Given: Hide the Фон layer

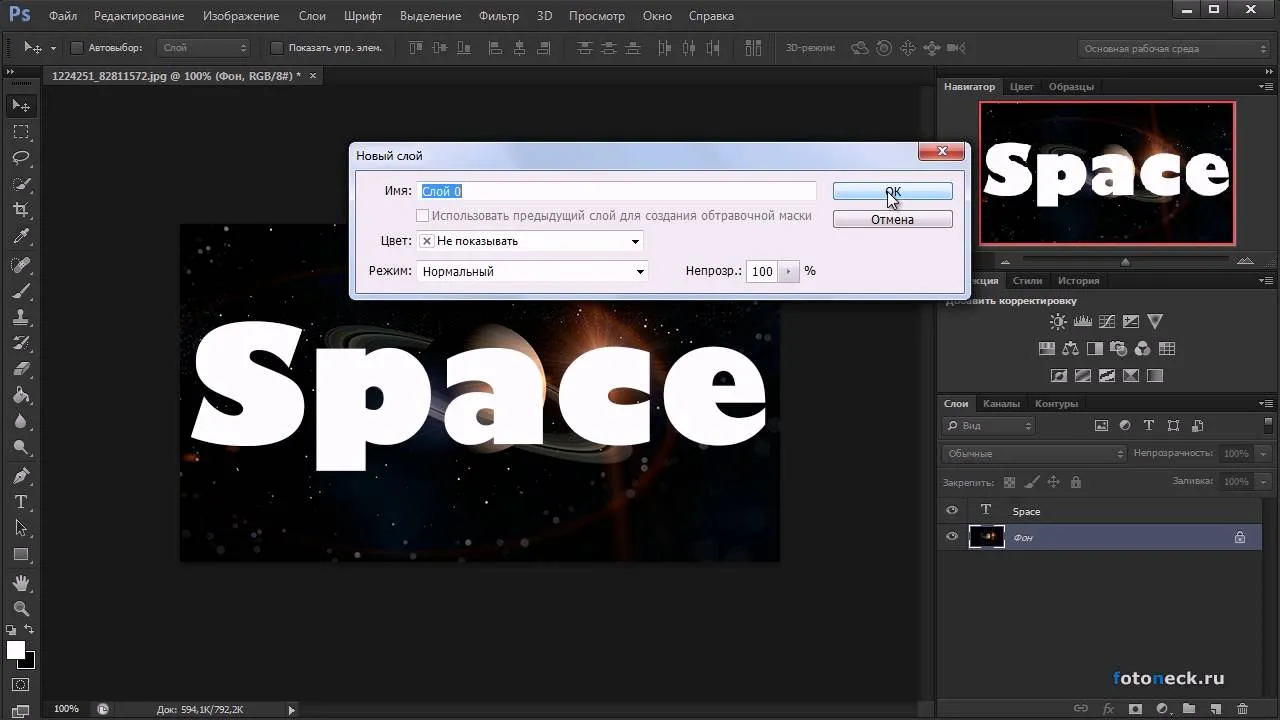Looking at the screenshot, I should (x=952, y=537).
